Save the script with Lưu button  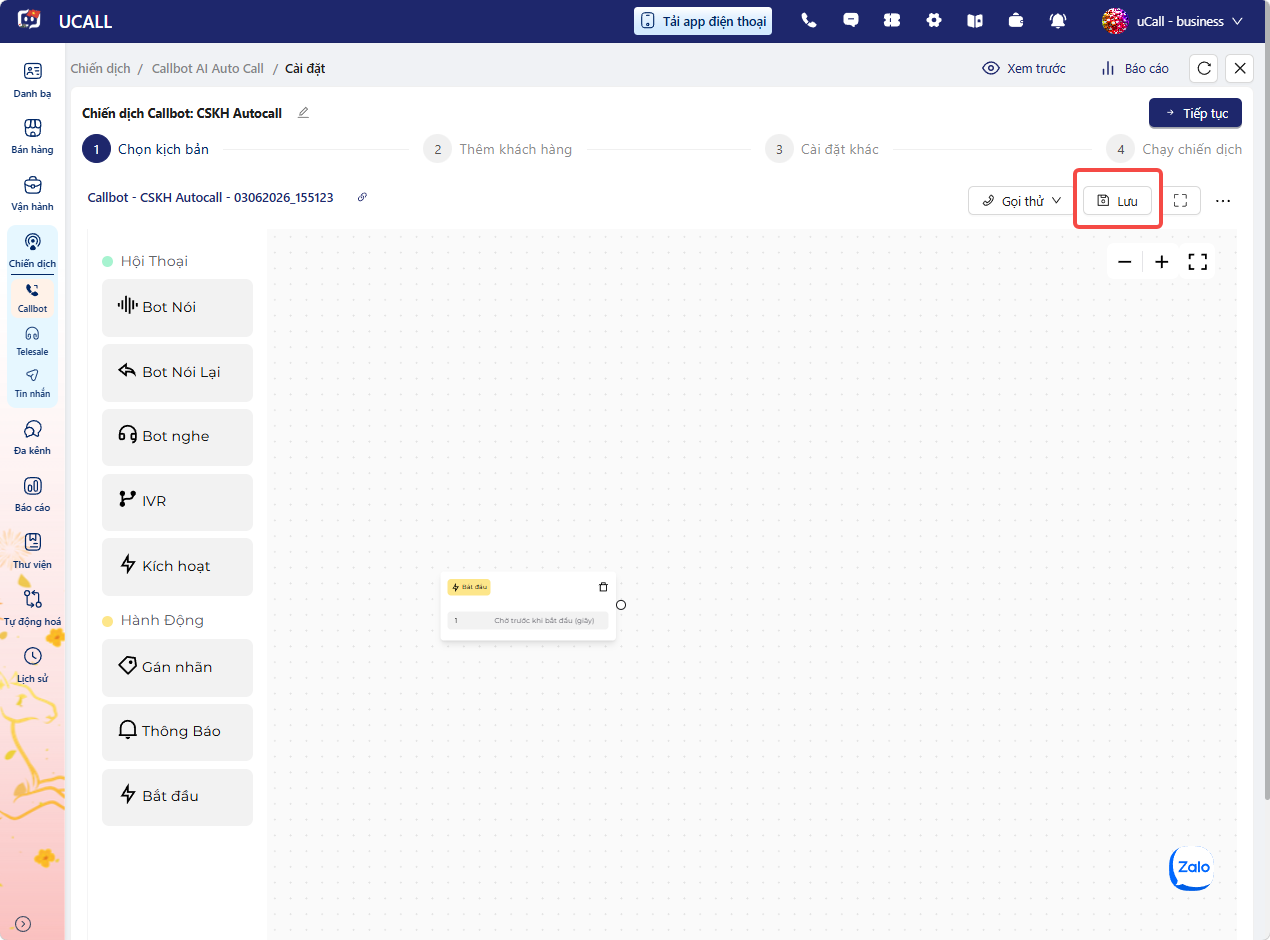tap(1117, 200)
